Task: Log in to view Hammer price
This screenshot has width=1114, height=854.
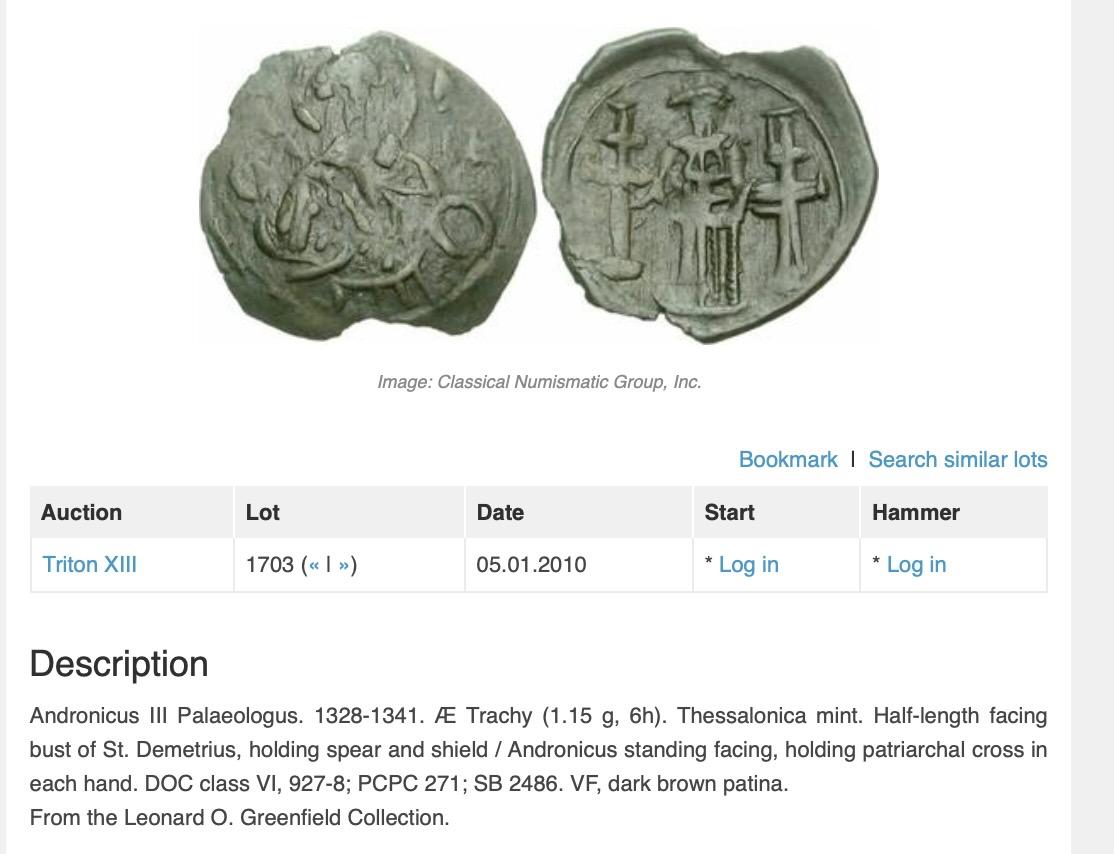Action: [916, 565]
